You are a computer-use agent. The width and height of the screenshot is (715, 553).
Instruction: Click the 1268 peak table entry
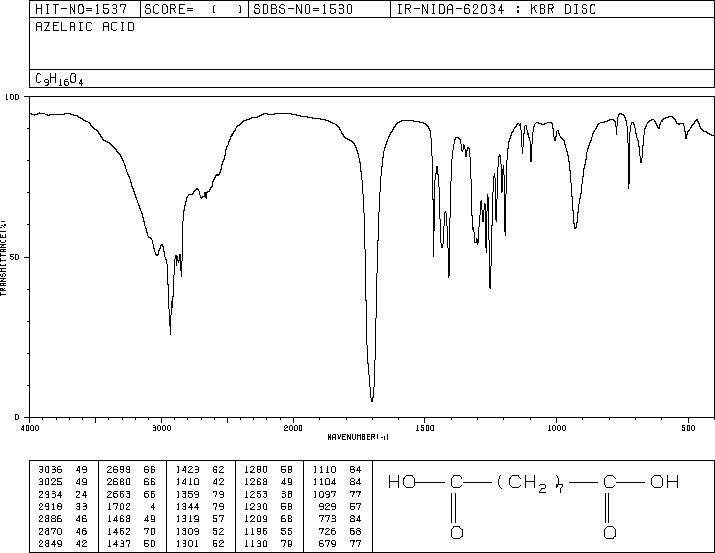[x=268, y=482]
